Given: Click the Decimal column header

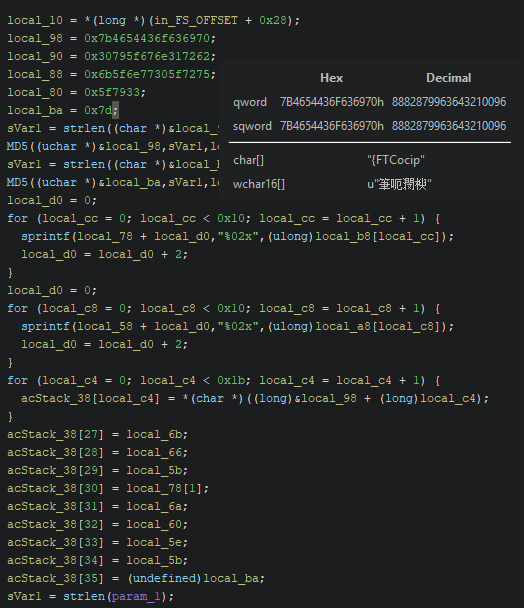Looking at the screenshot, I should pos(449,78).
